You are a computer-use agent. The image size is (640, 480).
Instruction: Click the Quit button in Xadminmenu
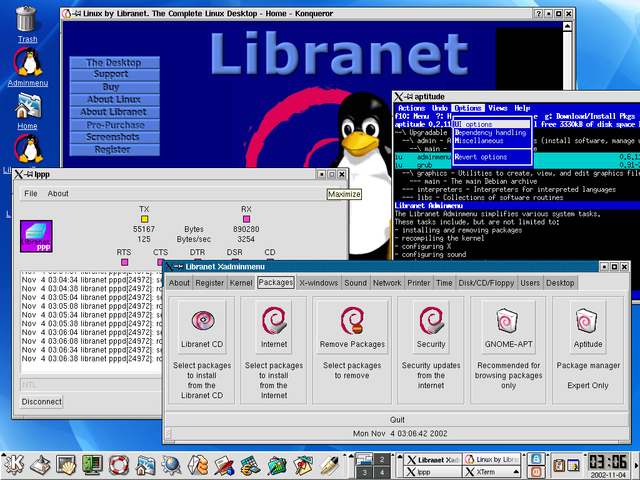(x=397, y=420)
